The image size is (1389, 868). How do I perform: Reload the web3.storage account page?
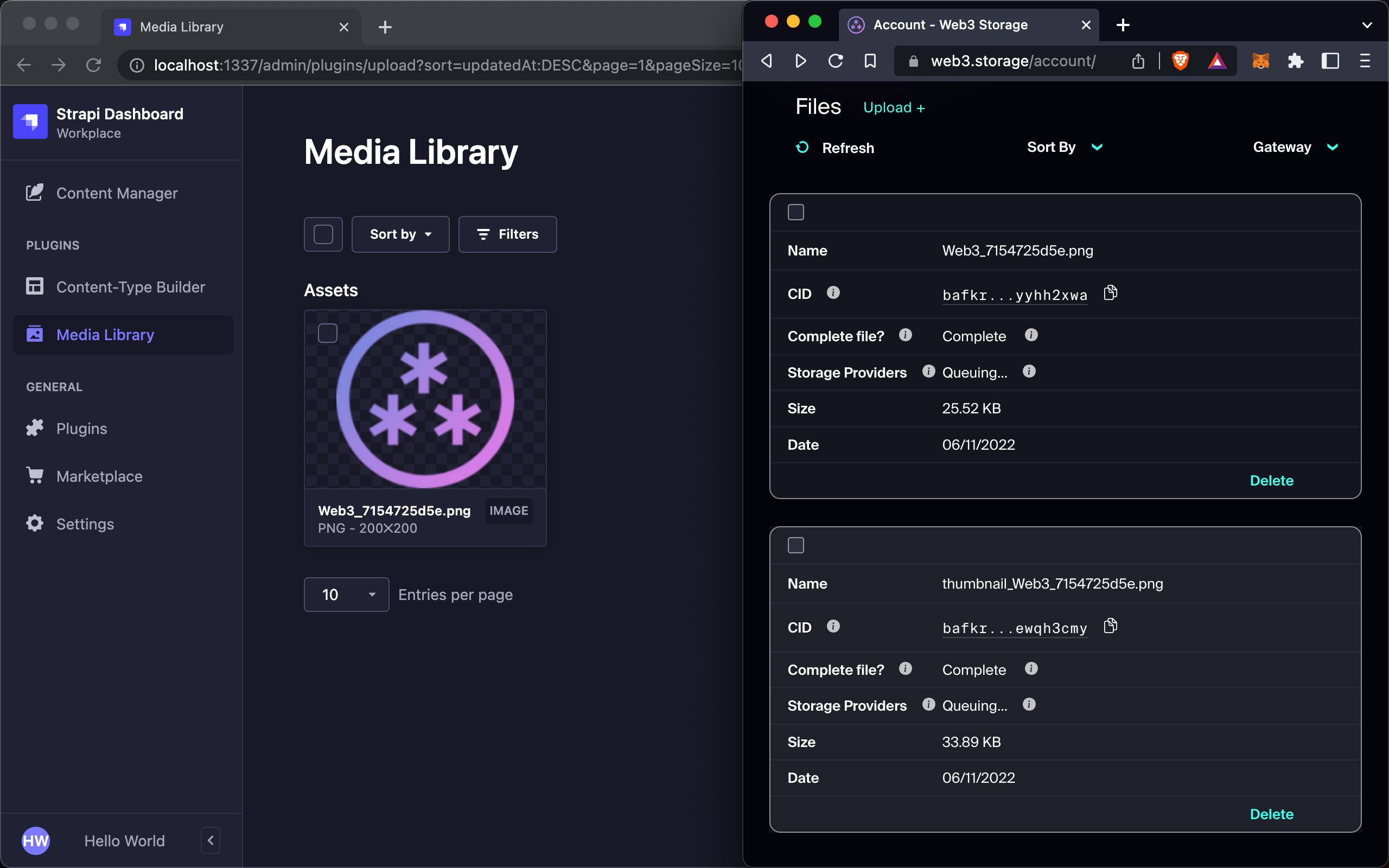[836, 61]
